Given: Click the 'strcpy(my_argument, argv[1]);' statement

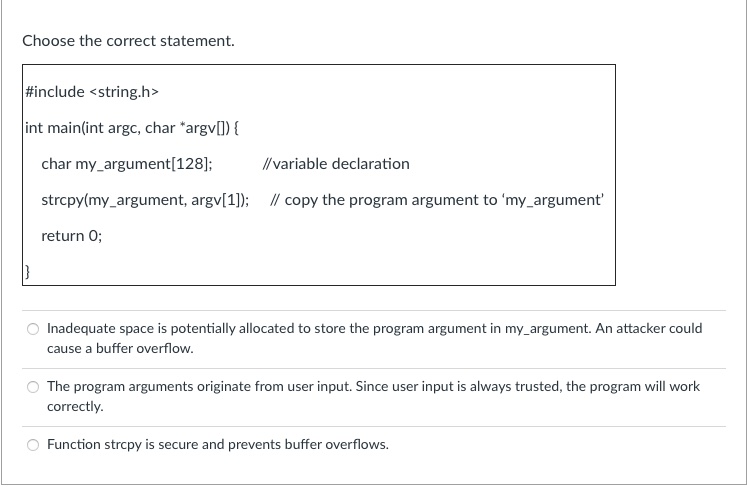Looking at the screenshot, I should click(x=145, y=200).
